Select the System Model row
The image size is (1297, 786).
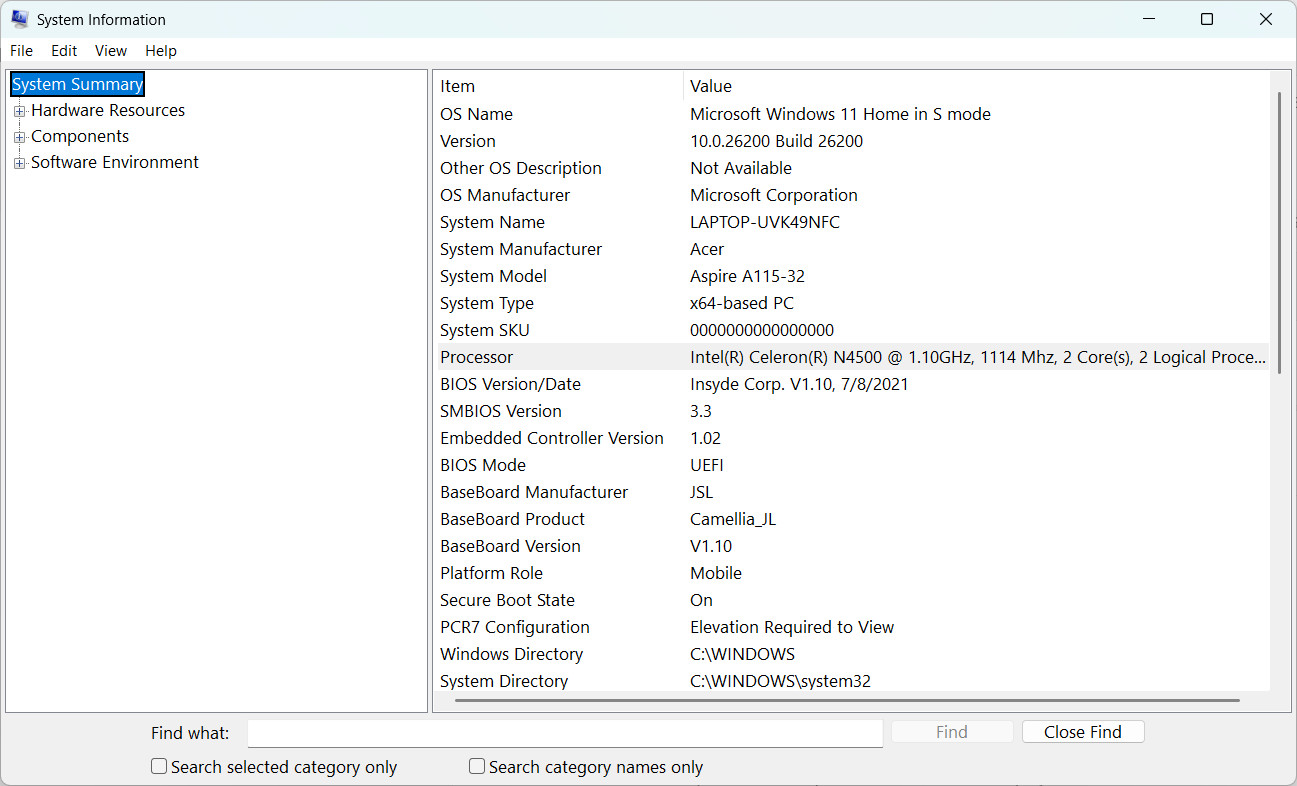(853, 276)
